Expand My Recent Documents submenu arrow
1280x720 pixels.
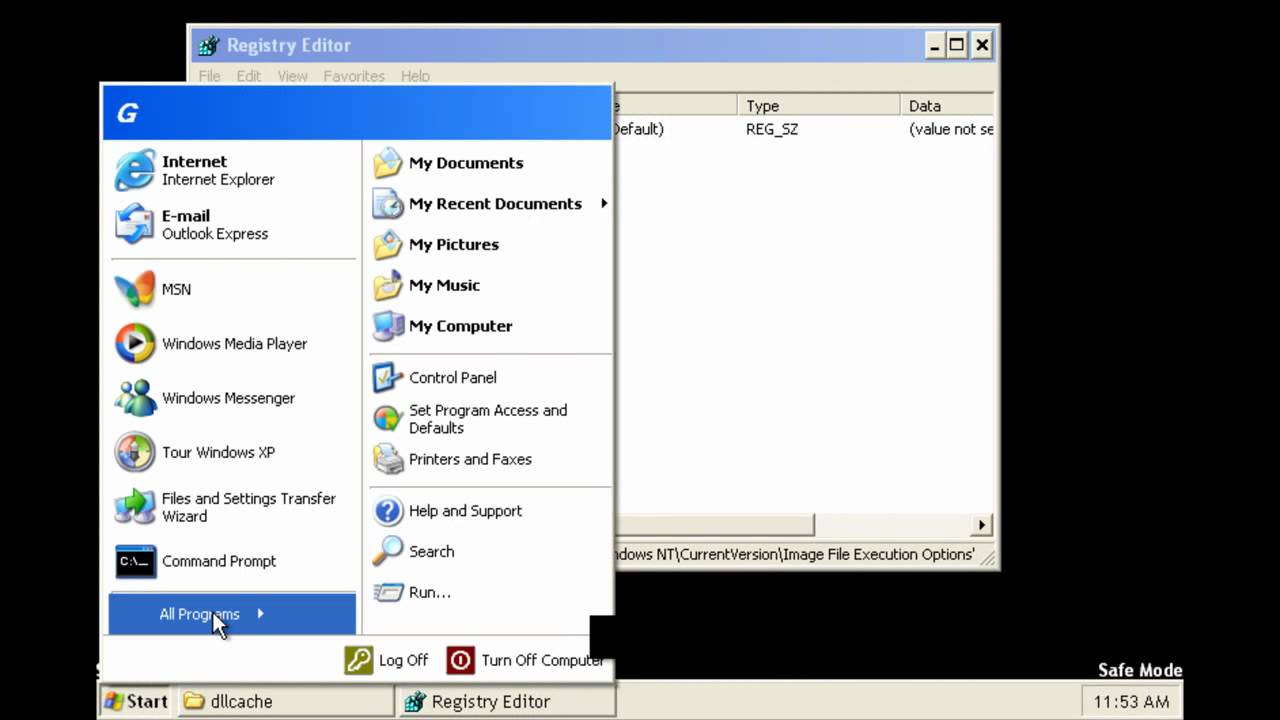pyautogui.click(x=604, y=204)
